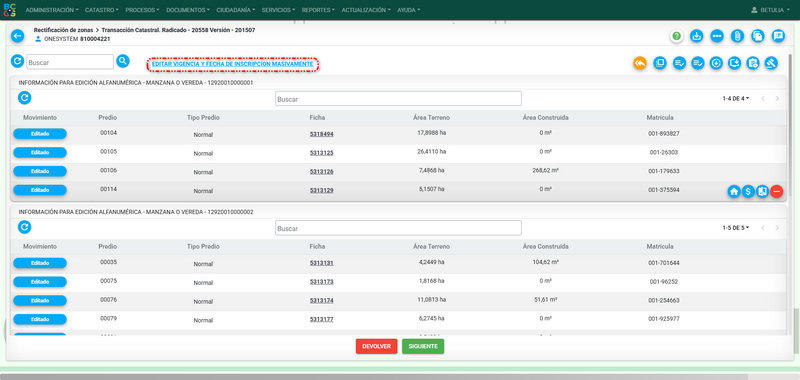
Task: Click the dashed-circle download arrow icon
Action: [716, 63]
